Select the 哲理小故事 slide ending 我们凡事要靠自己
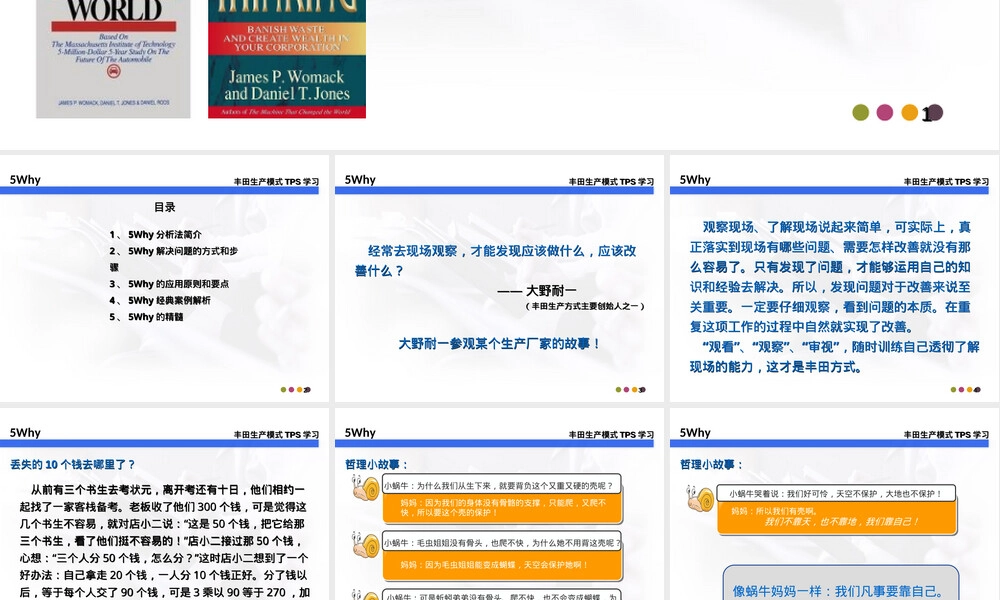This screenshot has height=600, width=1000. pyautogui.click(x=834, y=504)
